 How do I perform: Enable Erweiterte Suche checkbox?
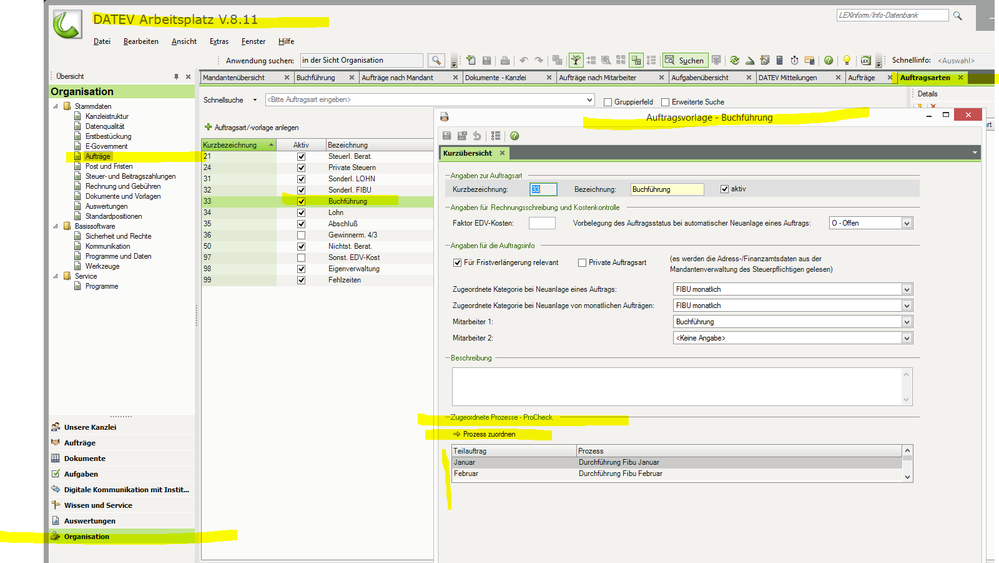(665, 102)
